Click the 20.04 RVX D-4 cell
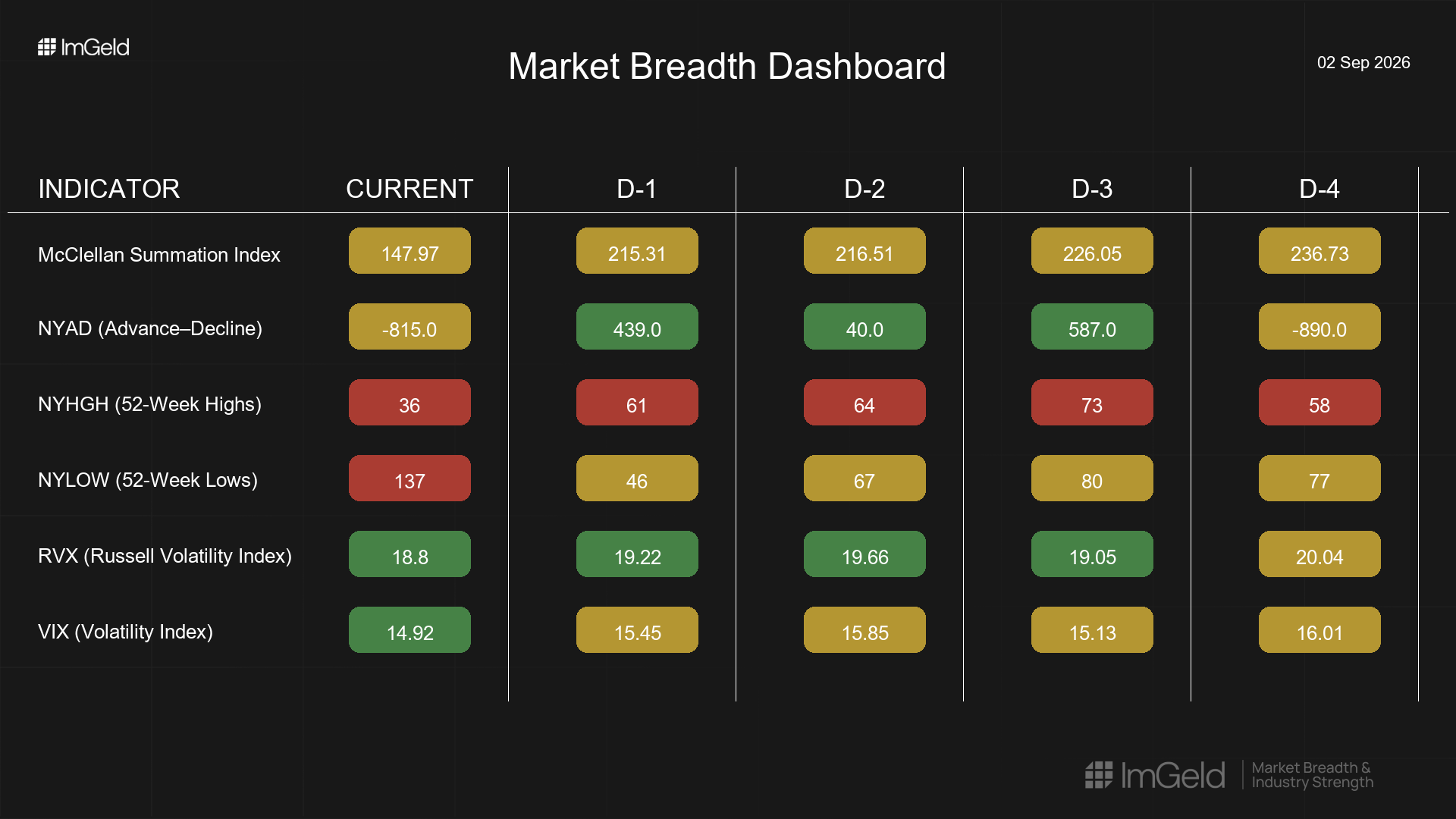 tap(1319, 554)
